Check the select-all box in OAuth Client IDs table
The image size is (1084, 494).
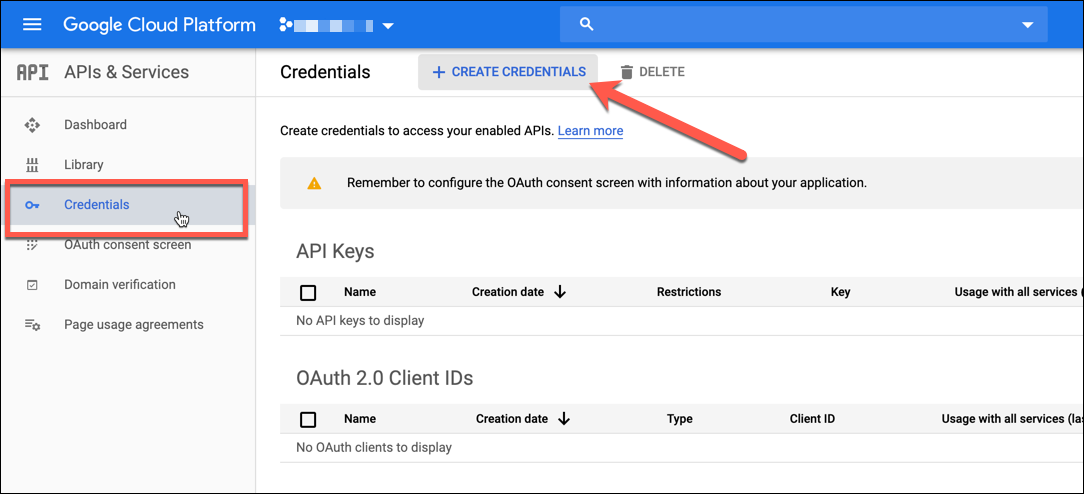click(308, 419)
